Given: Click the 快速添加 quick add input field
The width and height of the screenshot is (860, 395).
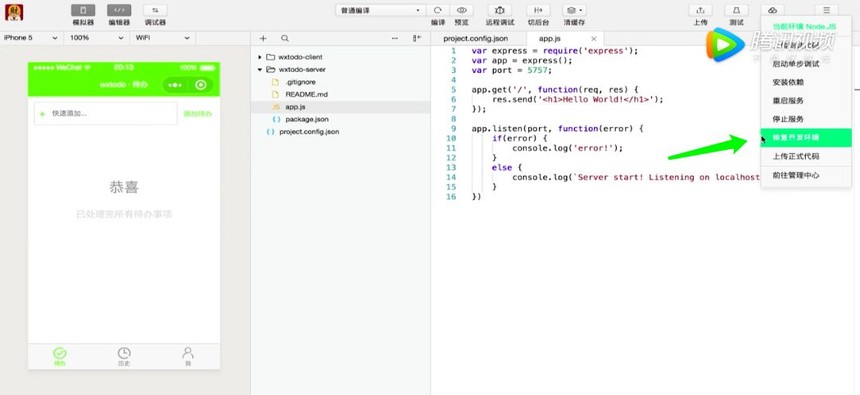Looking at the screenshot, I should [x=106, y=114].
